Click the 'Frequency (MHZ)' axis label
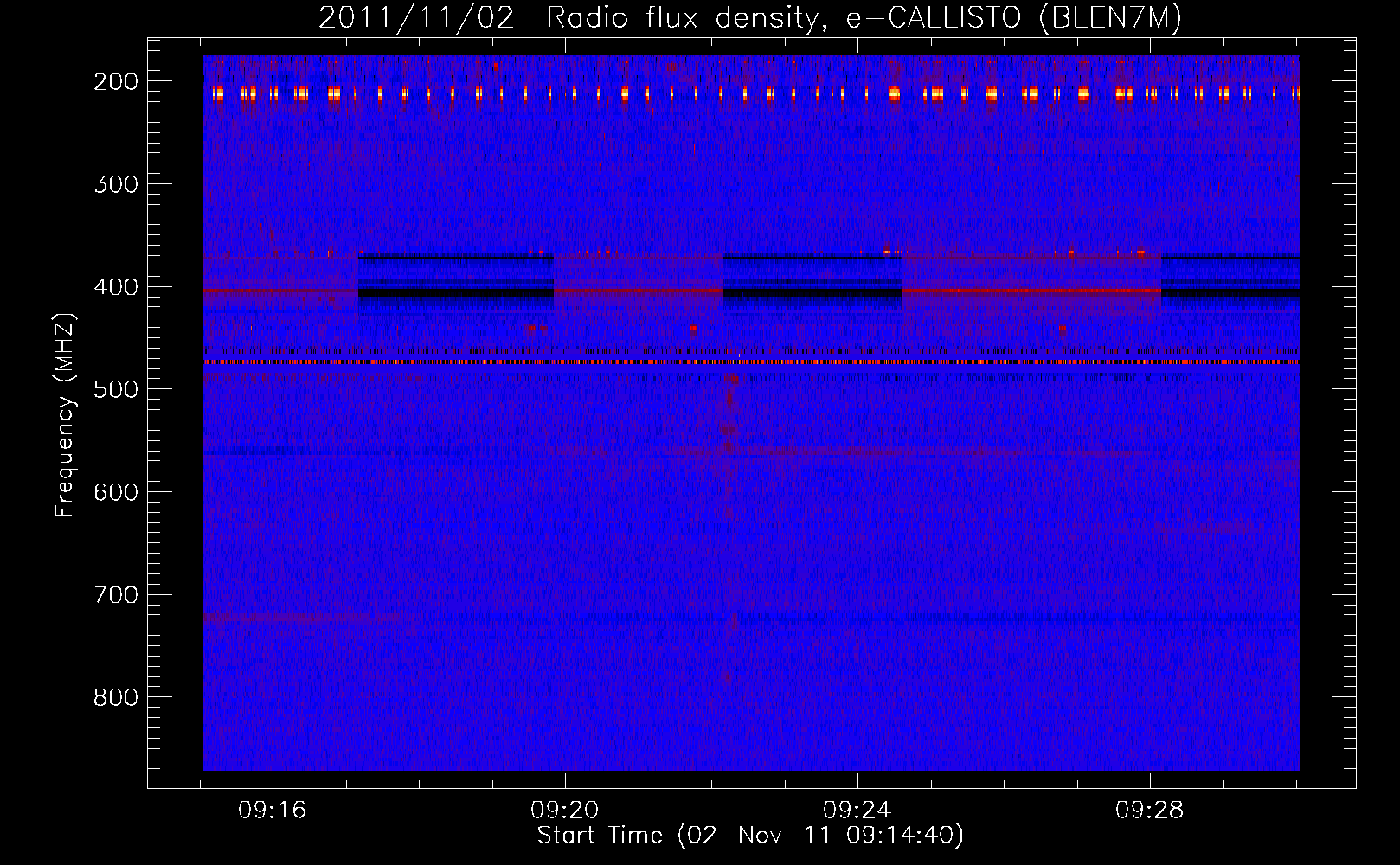 65,414
